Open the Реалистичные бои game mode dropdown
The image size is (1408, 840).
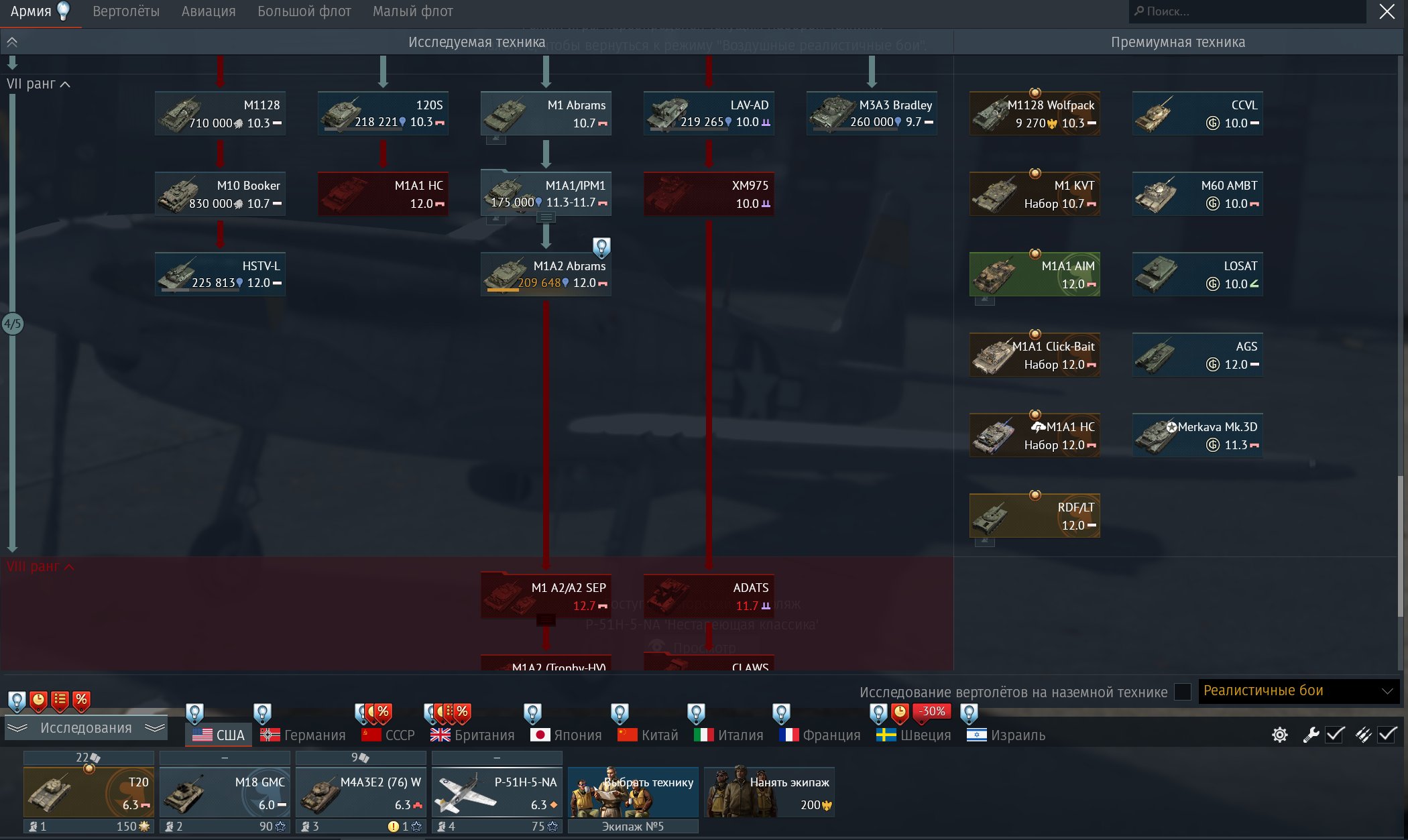tap(1299, 691)
